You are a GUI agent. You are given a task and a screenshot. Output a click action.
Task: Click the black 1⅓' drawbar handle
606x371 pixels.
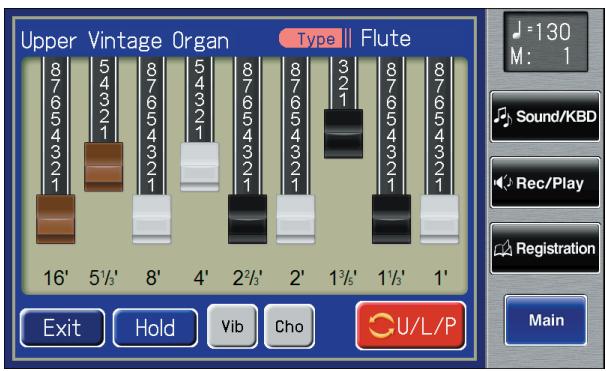point(391,219)
